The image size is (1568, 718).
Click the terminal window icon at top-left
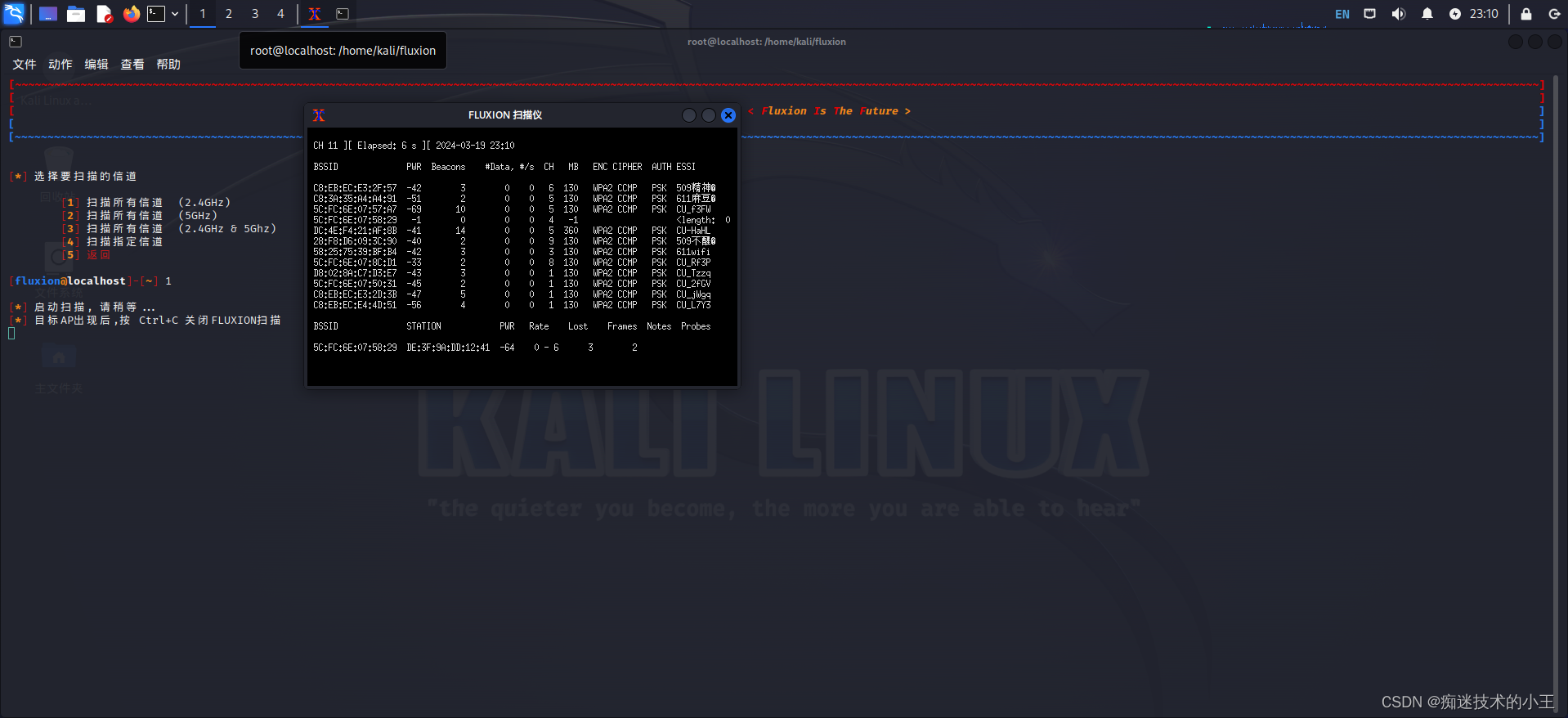(16, 42)
